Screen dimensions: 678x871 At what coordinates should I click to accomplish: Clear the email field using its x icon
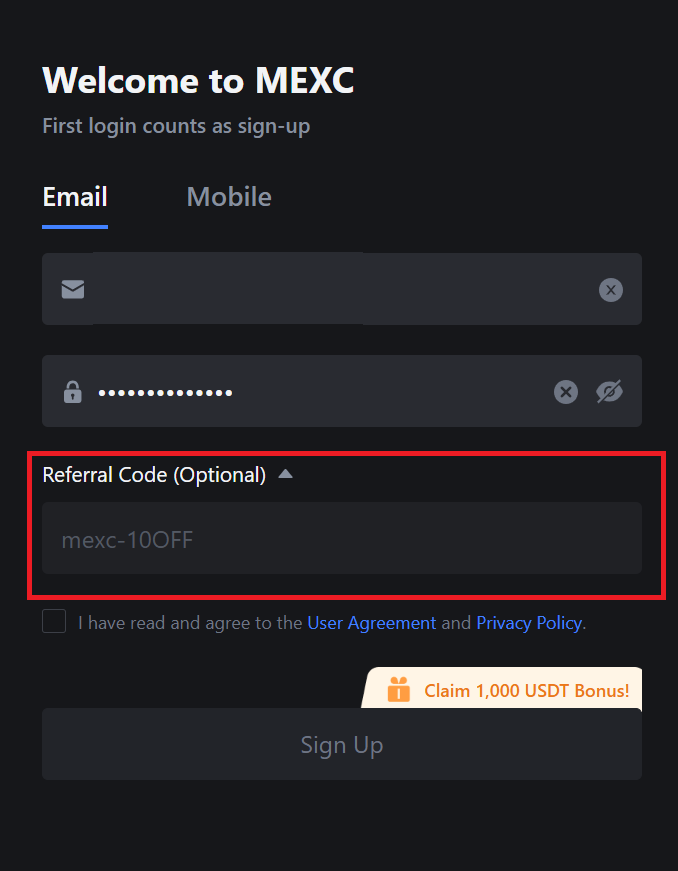click(611, 289)
